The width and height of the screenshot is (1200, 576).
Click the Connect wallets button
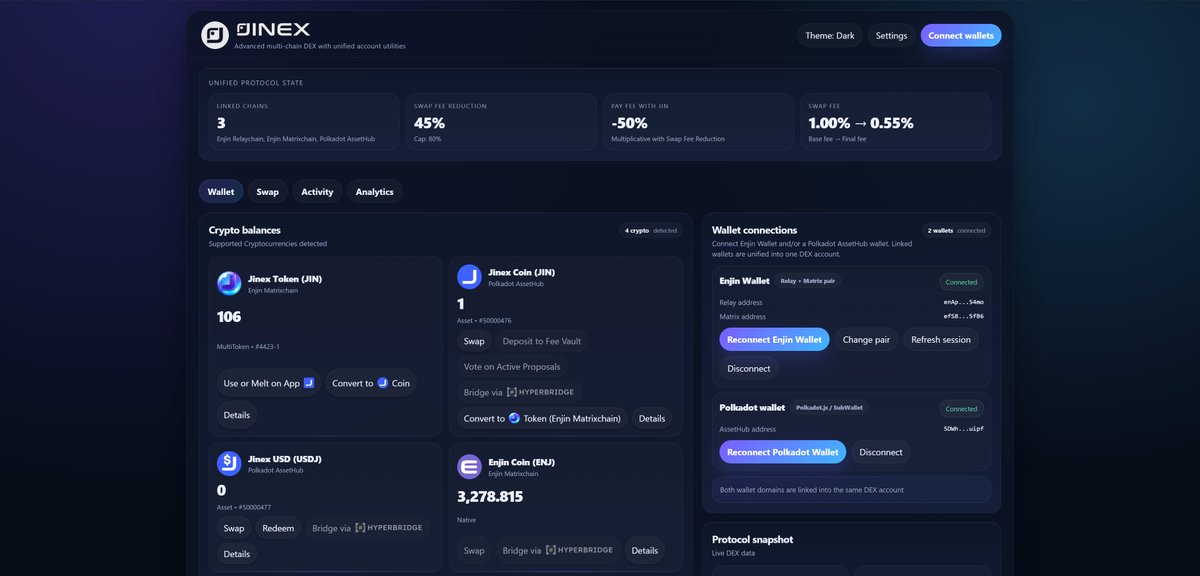[x=959, y=34]
